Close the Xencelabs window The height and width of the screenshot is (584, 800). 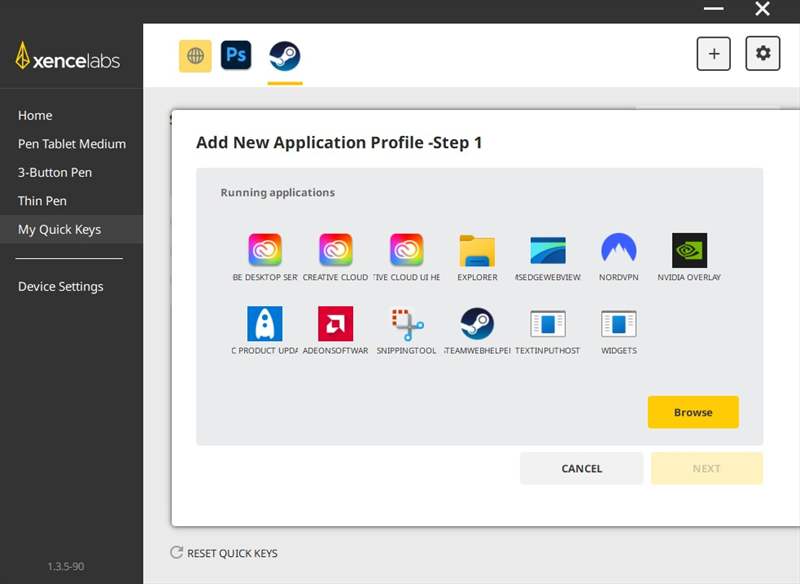pos(762,9)
